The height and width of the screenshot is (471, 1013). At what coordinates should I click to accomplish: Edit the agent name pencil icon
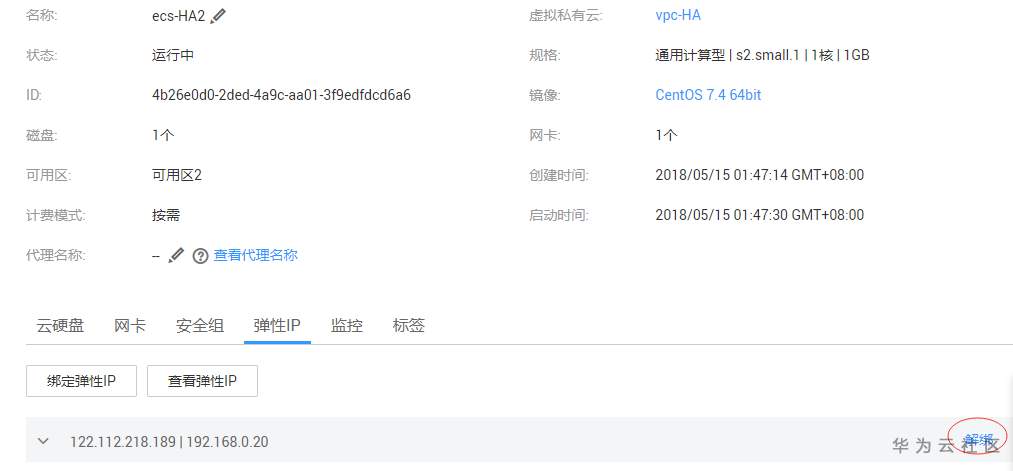point(176,256)
